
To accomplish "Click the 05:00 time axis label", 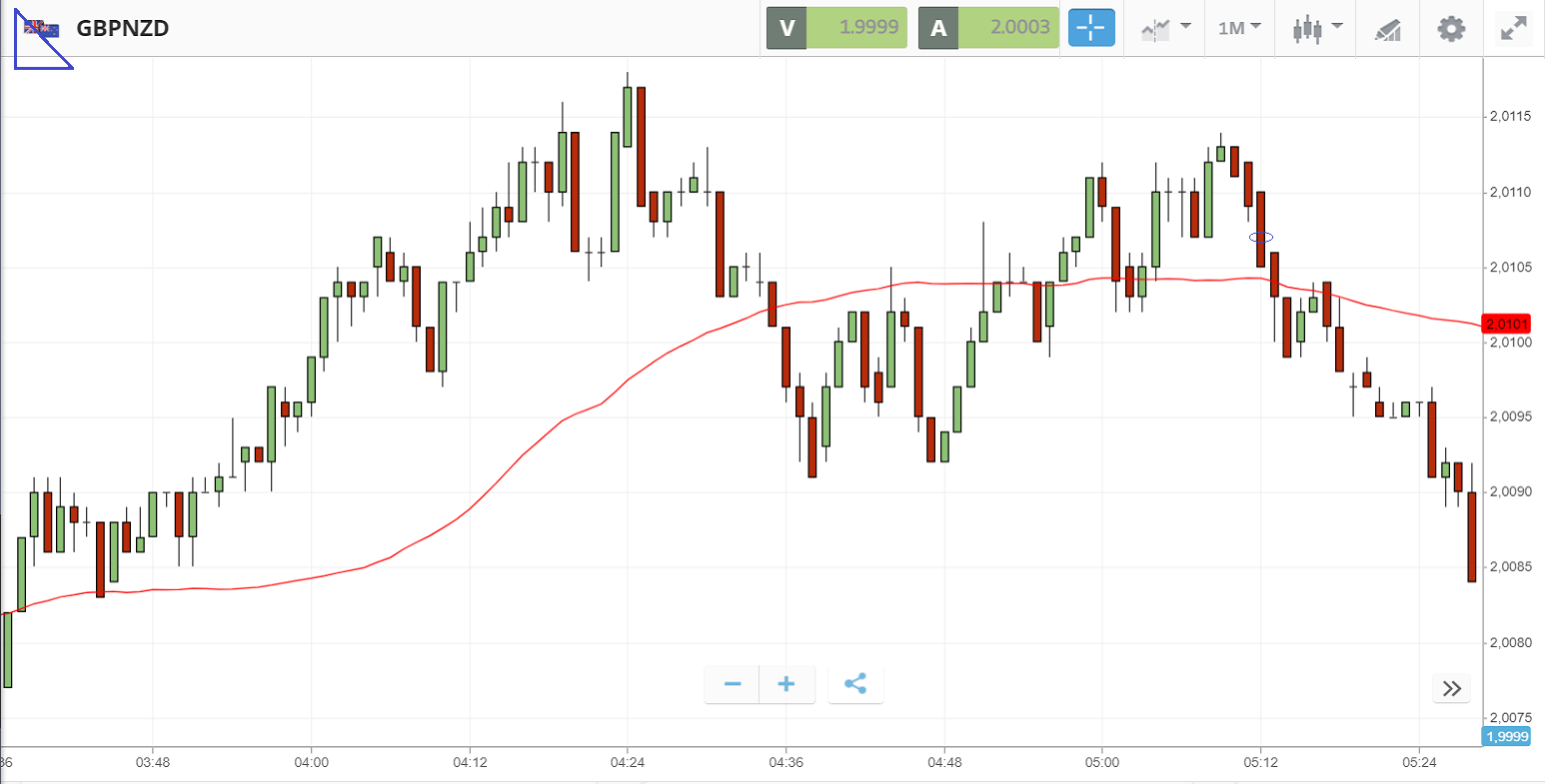I will click(1102, 763).
